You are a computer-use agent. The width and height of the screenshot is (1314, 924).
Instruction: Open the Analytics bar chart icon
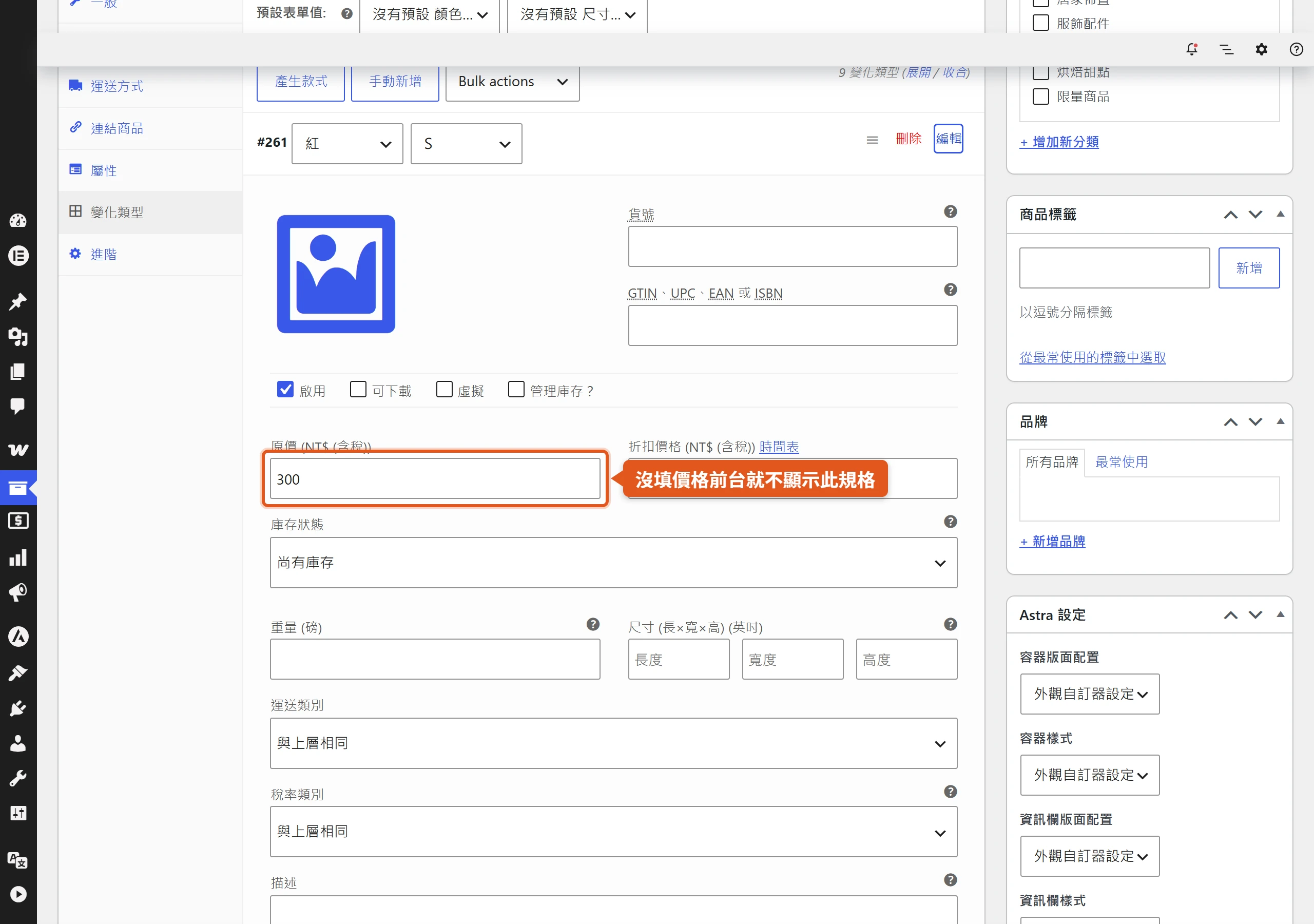tap(18, 557)
